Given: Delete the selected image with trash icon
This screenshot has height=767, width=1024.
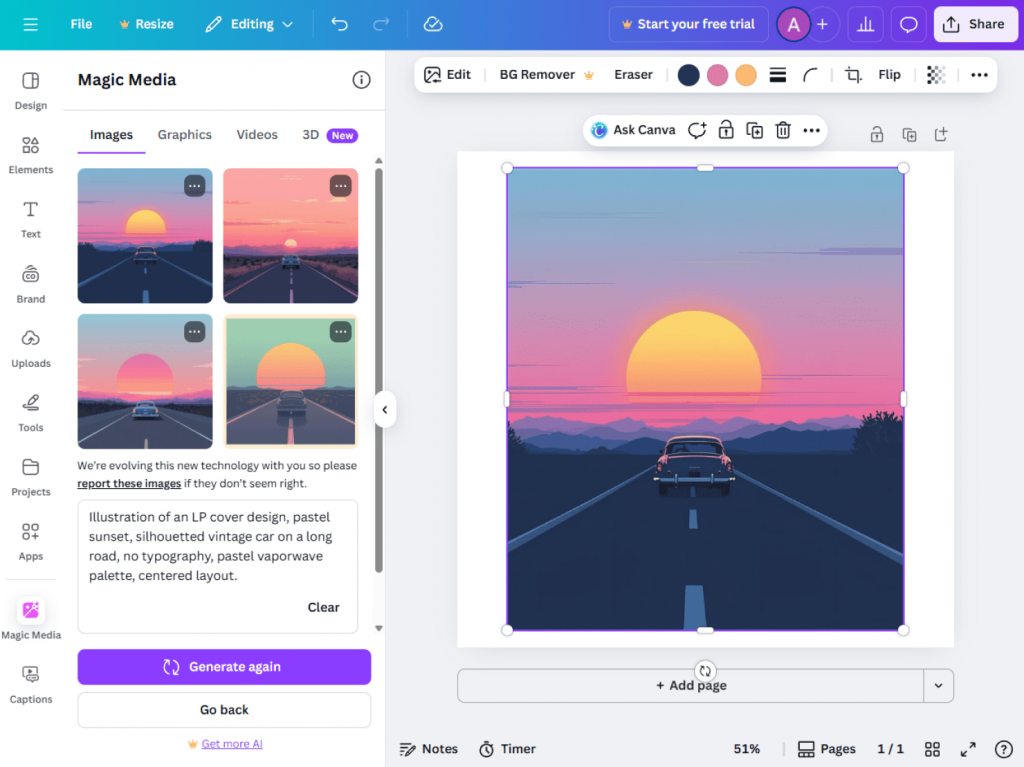Looking at the screenshot, I should click(x=783, y=130).
